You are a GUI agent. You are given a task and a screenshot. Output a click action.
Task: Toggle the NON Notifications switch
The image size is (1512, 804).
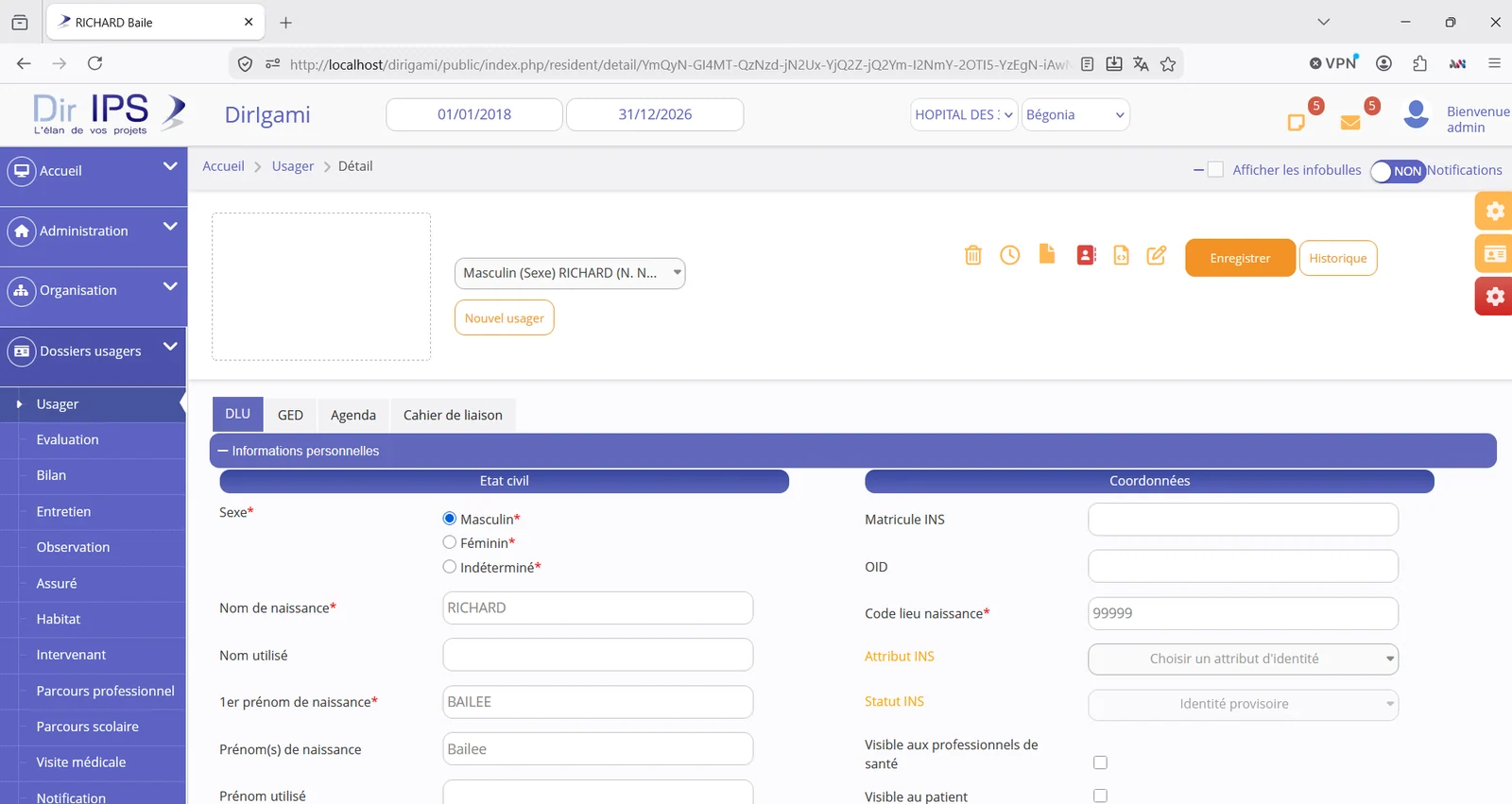tap(1398, 171)
